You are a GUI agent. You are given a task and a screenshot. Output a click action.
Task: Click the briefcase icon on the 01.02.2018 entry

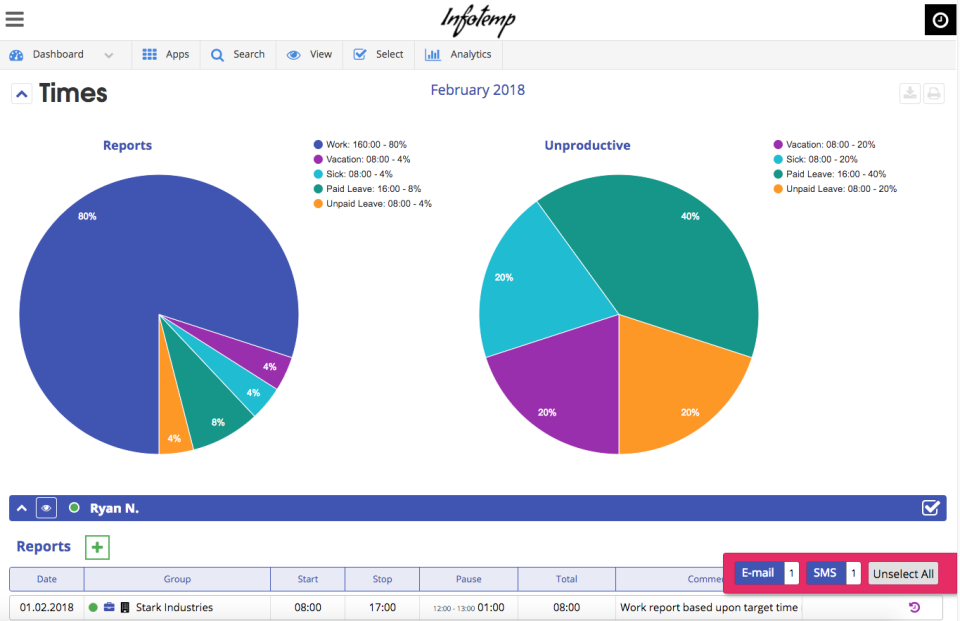coord(109,607)
